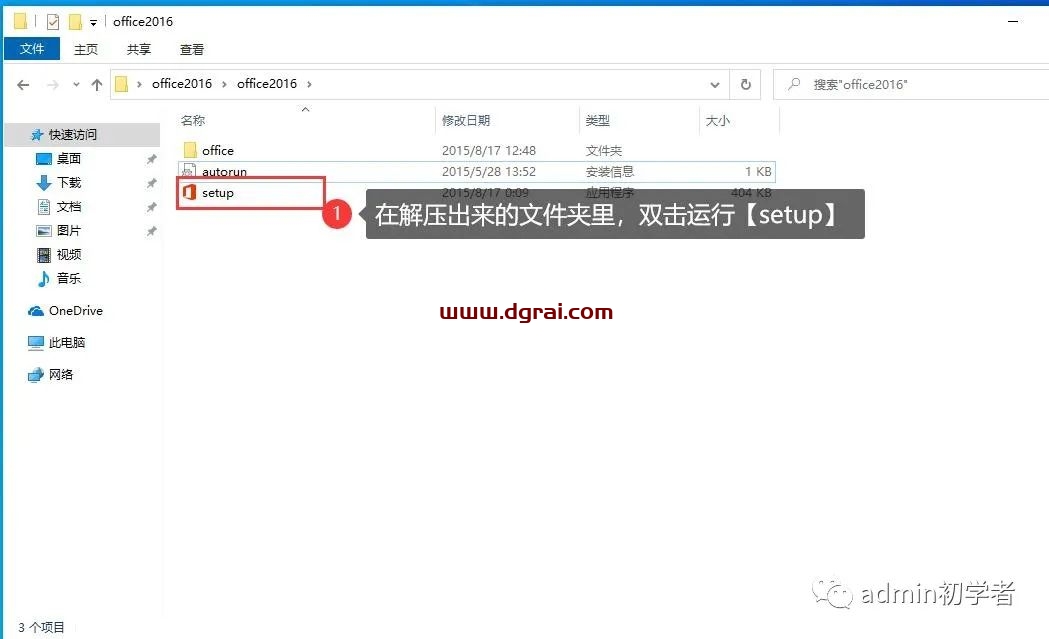The height and width of the screenshot is (639, 1049).
Task: Go up one folder level
Action: pos(97,84)
